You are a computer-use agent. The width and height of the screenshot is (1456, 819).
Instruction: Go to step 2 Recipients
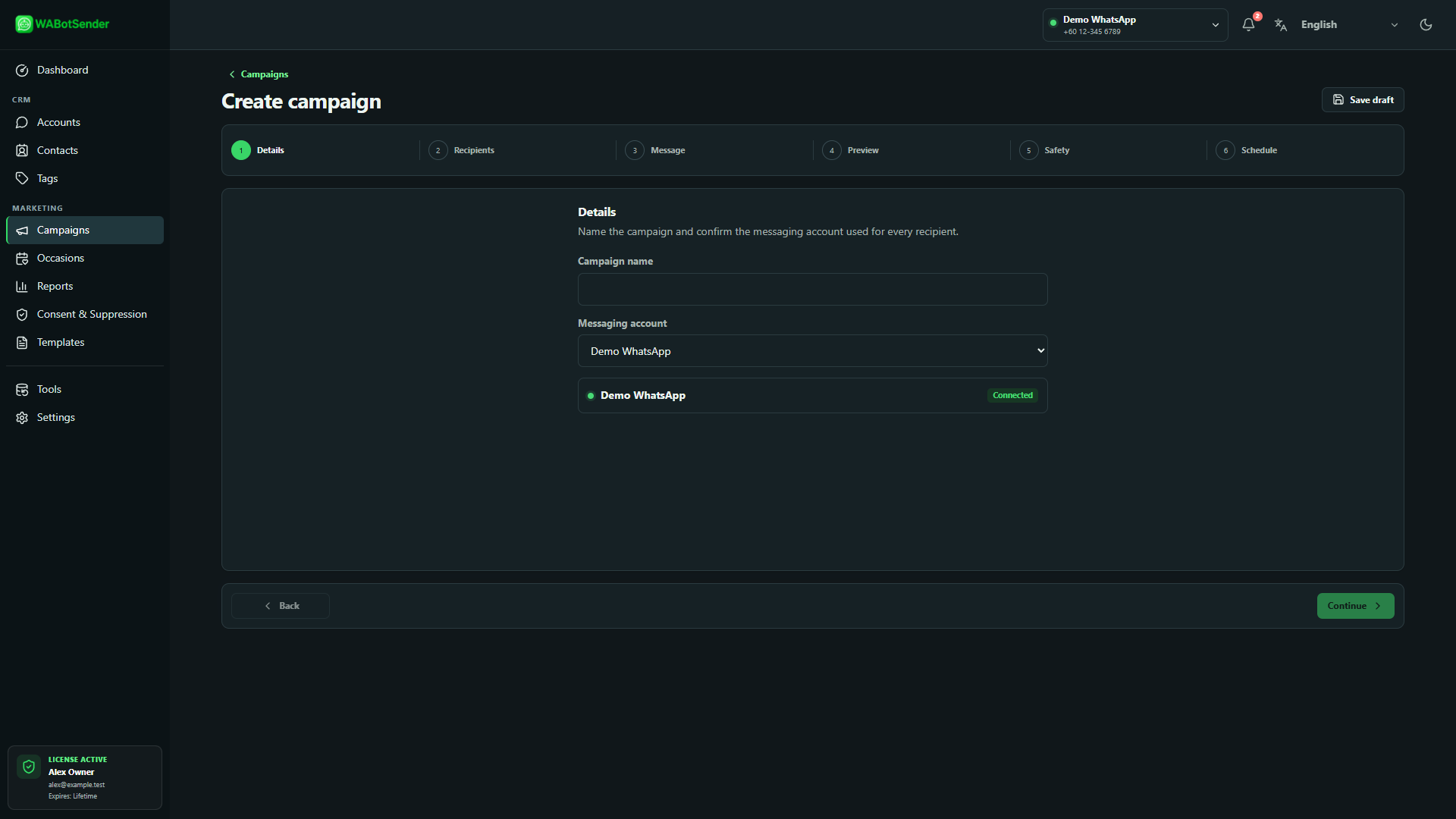pos(462,150)
